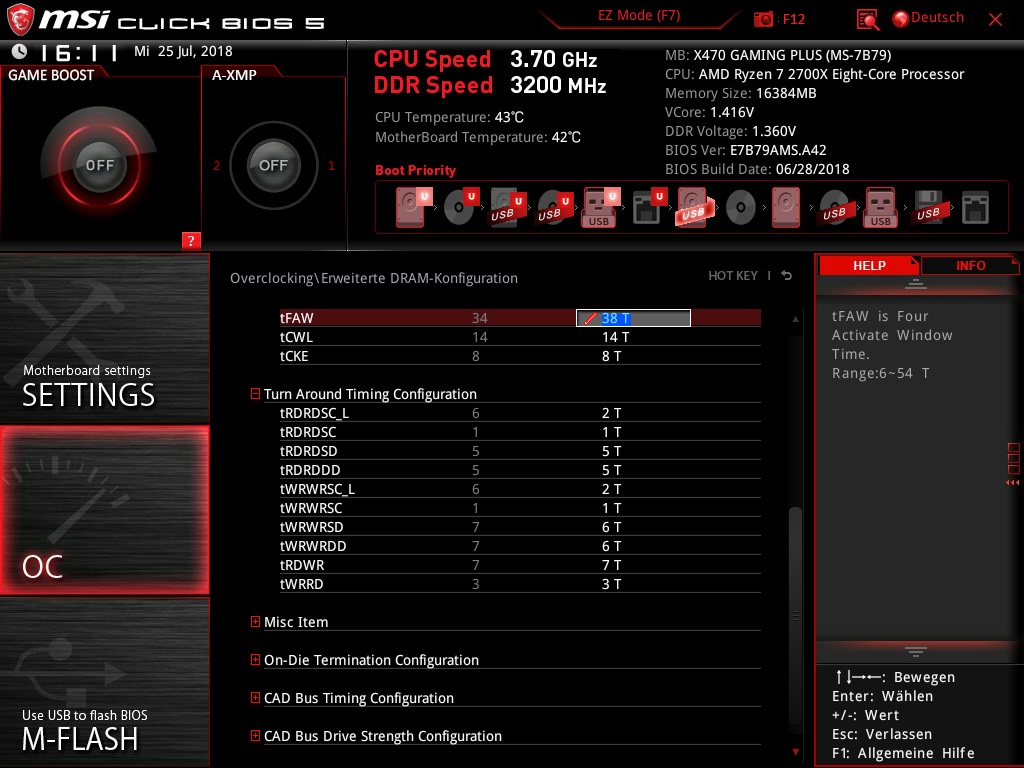Select the tRDRDSD row
This screenshot has width=1024, height=768.
[x=520, y=451]
